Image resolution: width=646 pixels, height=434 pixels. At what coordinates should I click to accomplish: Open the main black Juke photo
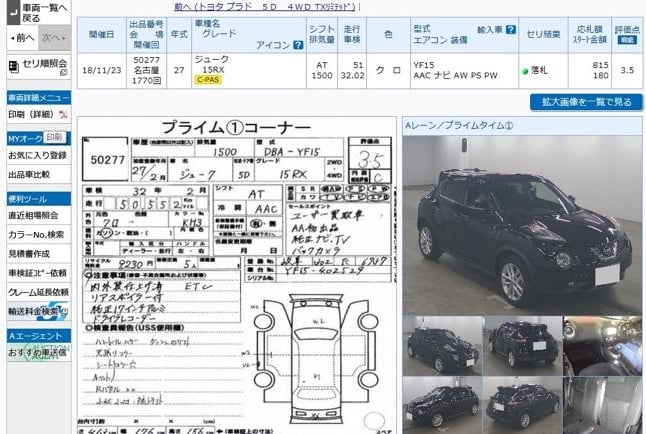[x=522, y=225]
